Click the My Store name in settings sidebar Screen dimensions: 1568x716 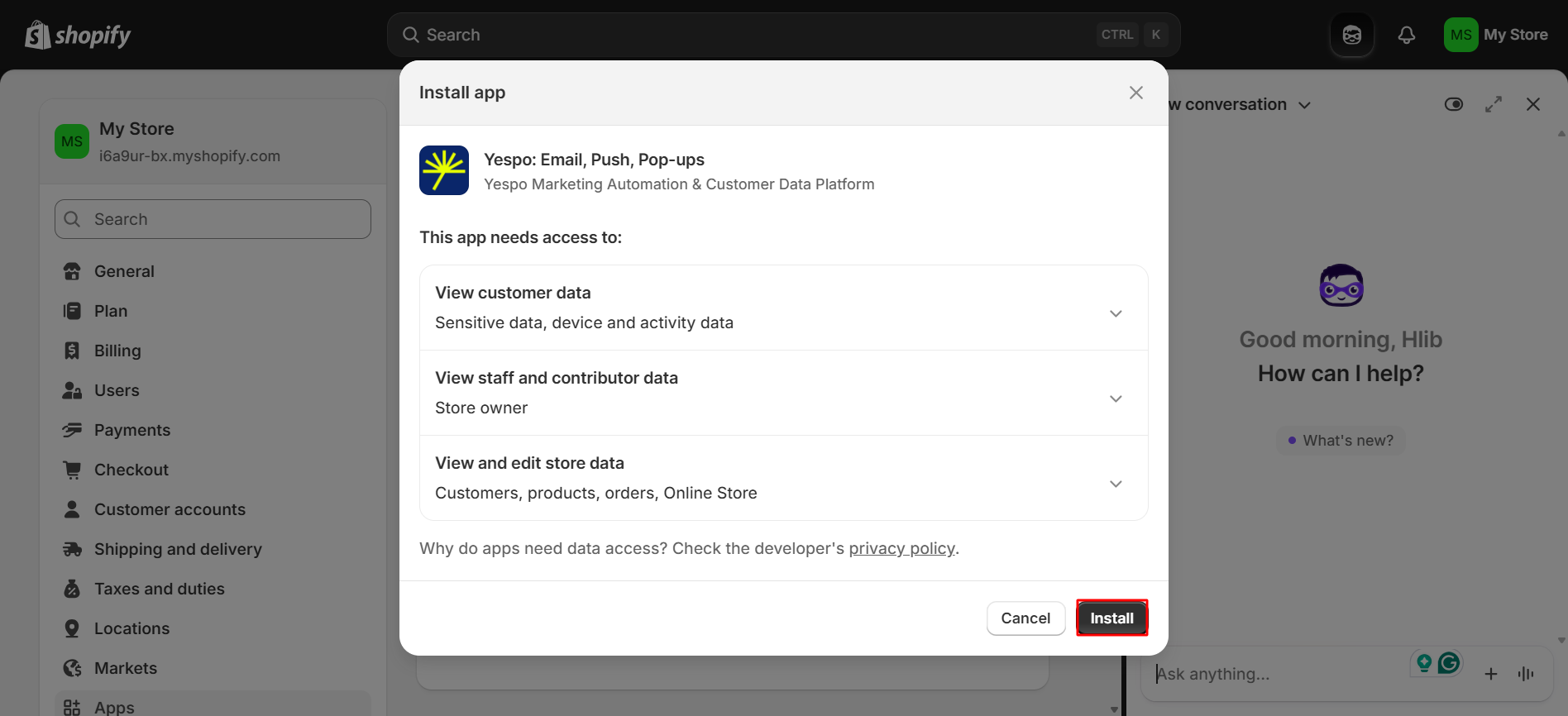(136, 129)
